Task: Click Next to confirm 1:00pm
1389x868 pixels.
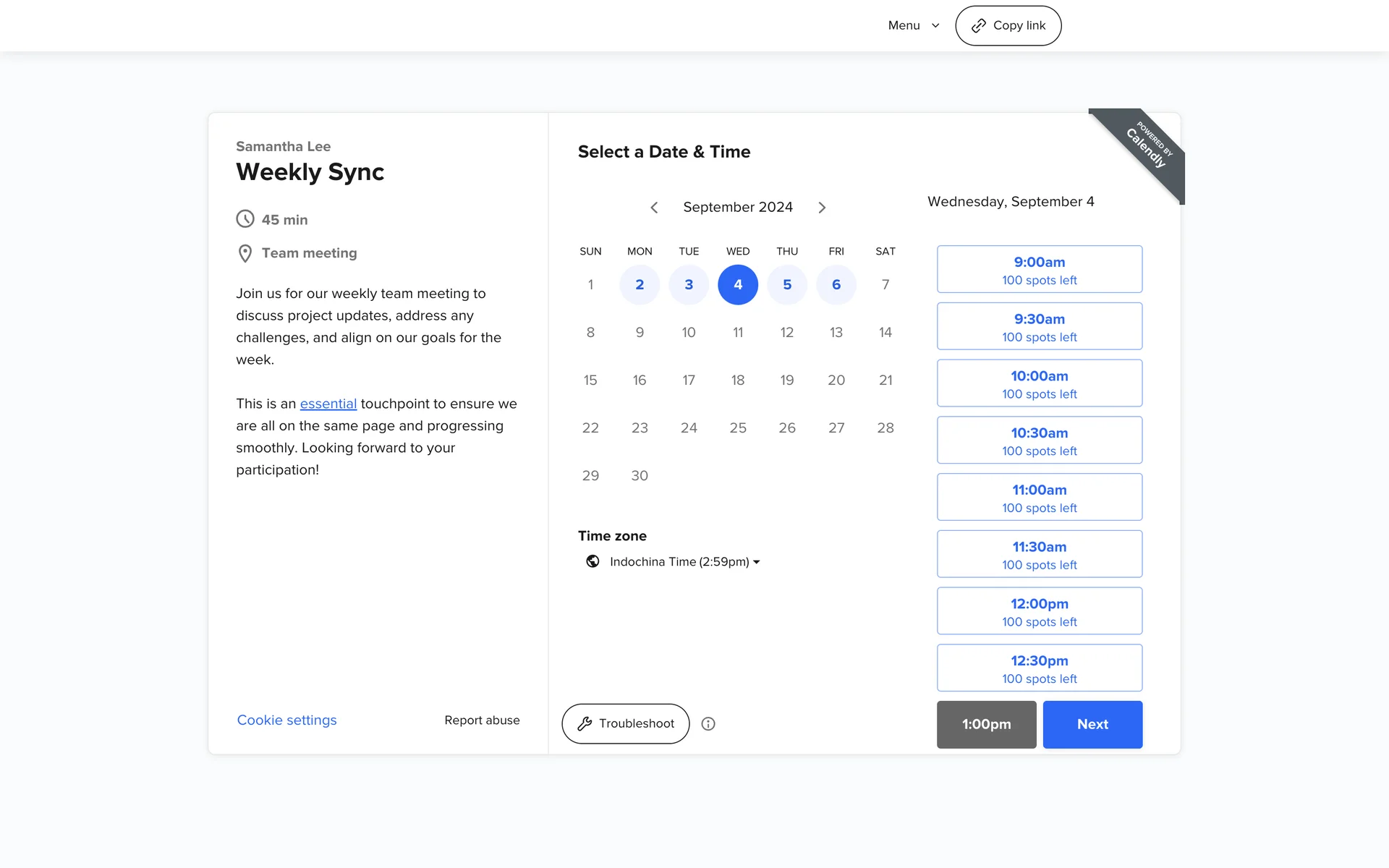Action: 1092,725
